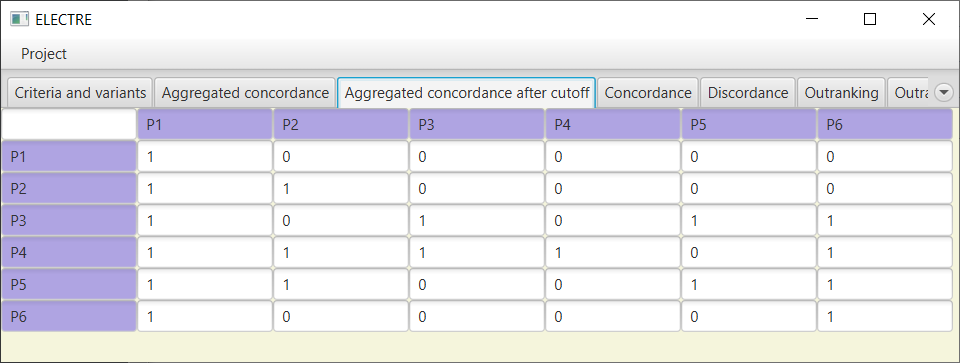Switch to Aggregated concordance tab

click(245, 93)
